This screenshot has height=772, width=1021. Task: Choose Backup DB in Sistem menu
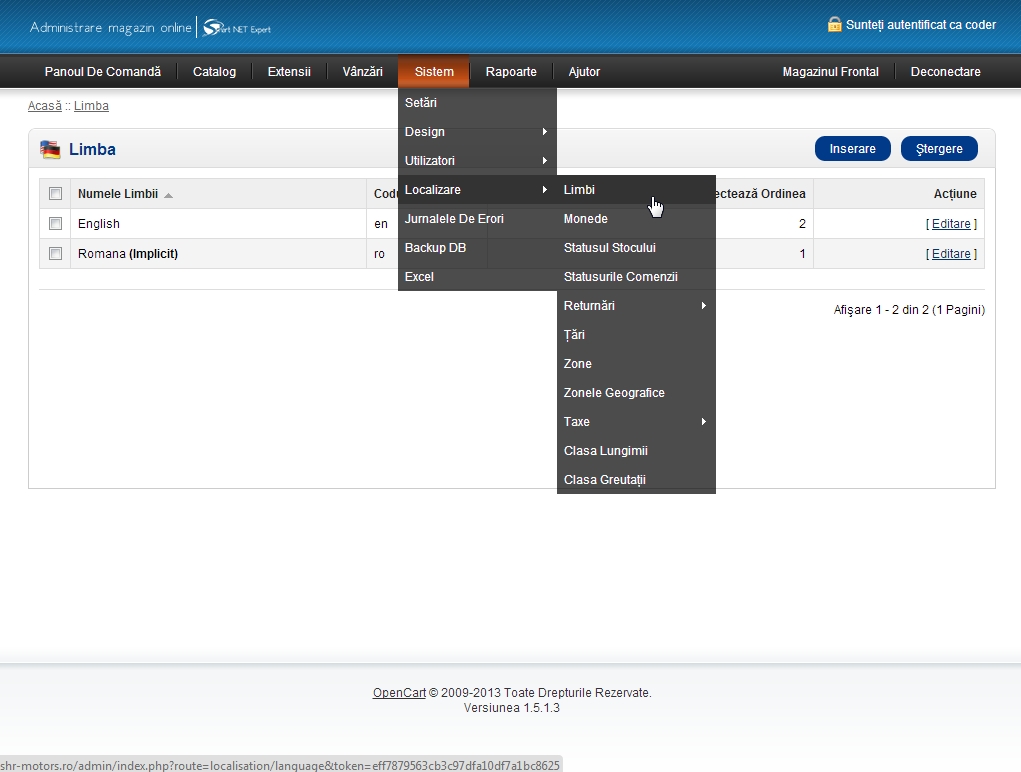click(x=435, y=248)
